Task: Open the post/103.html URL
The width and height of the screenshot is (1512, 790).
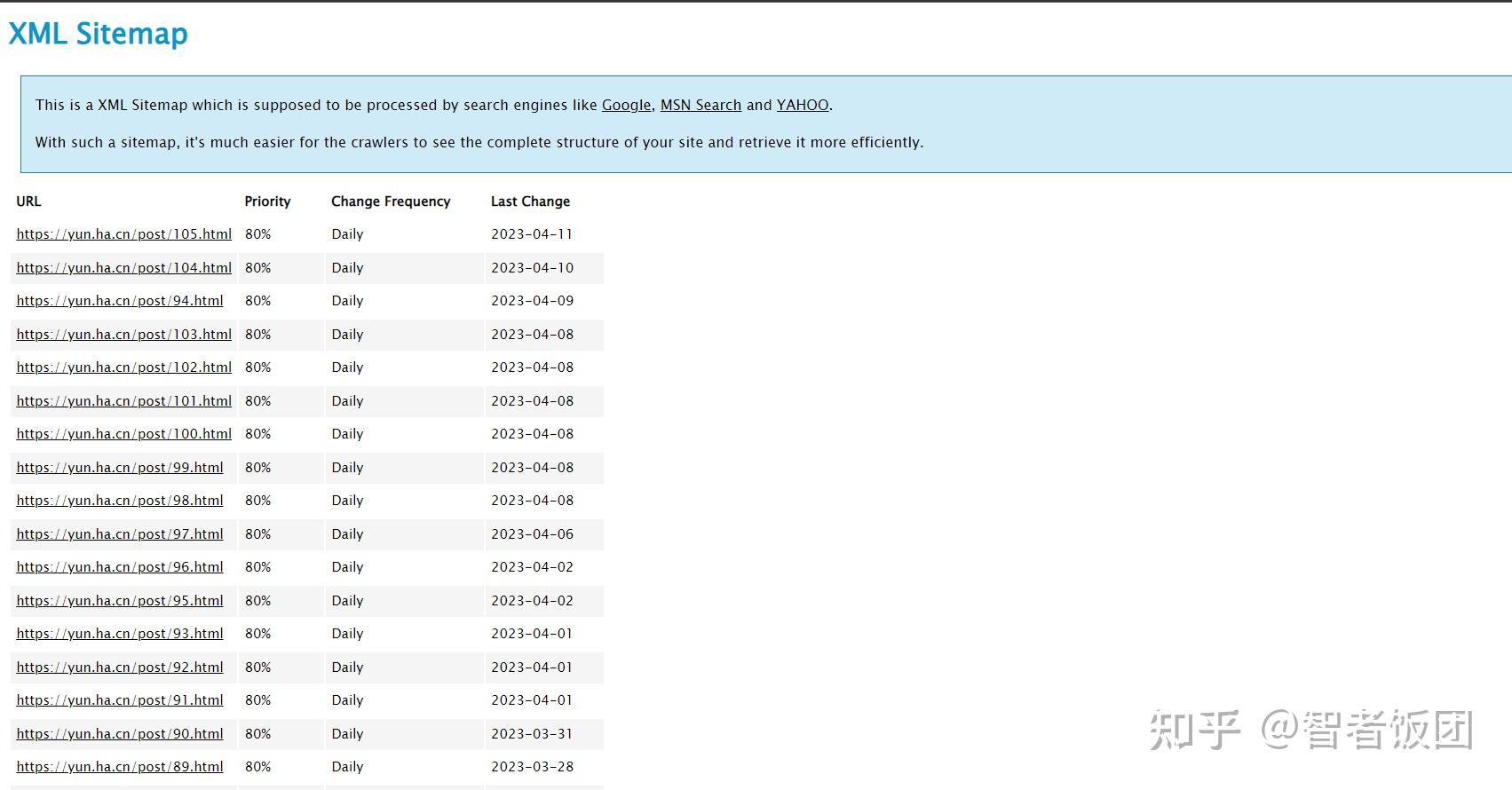Action: click(123, 335)
